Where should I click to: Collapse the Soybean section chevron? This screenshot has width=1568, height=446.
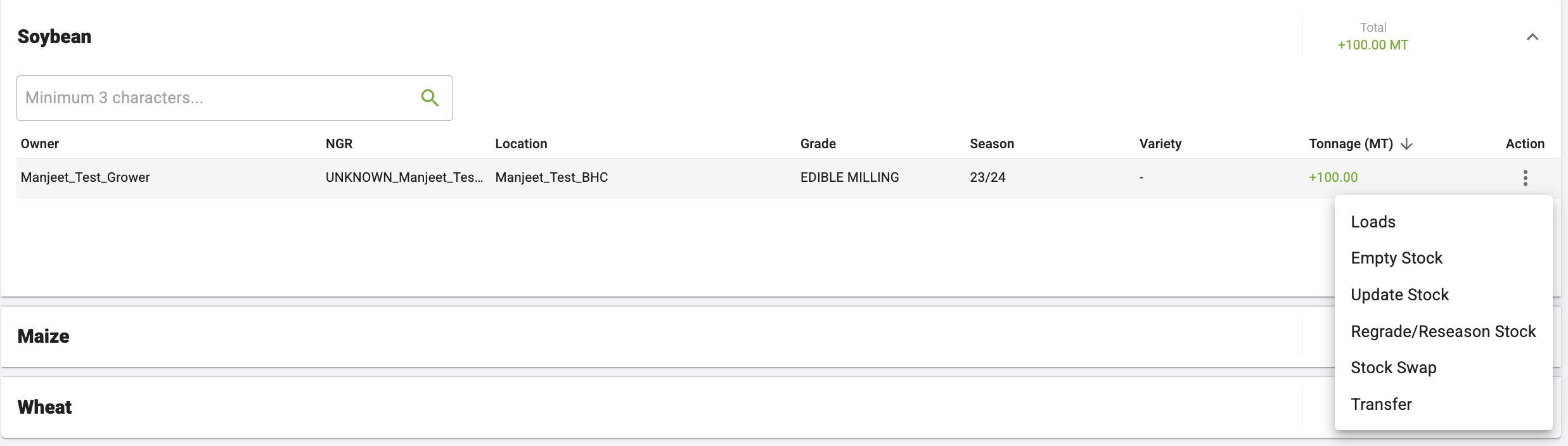click(1532, 37)
